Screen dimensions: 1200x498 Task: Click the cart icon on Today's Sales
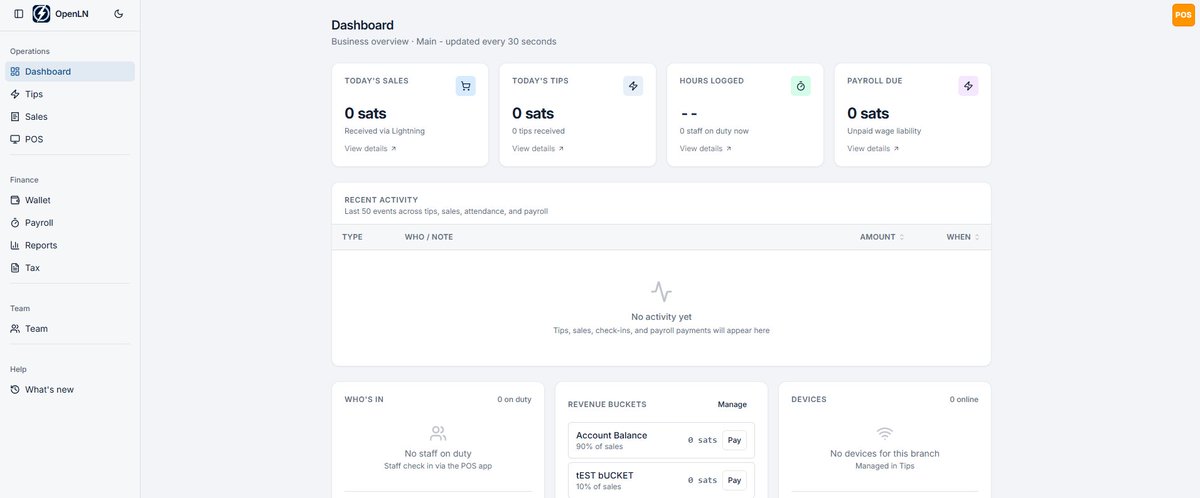[466, 86]
